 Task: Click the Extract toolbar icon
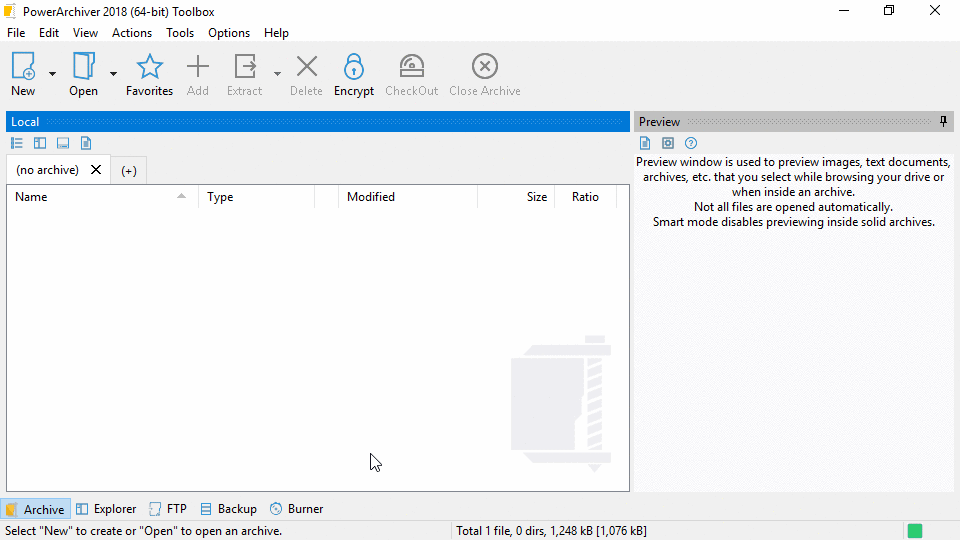coord(245,66)
